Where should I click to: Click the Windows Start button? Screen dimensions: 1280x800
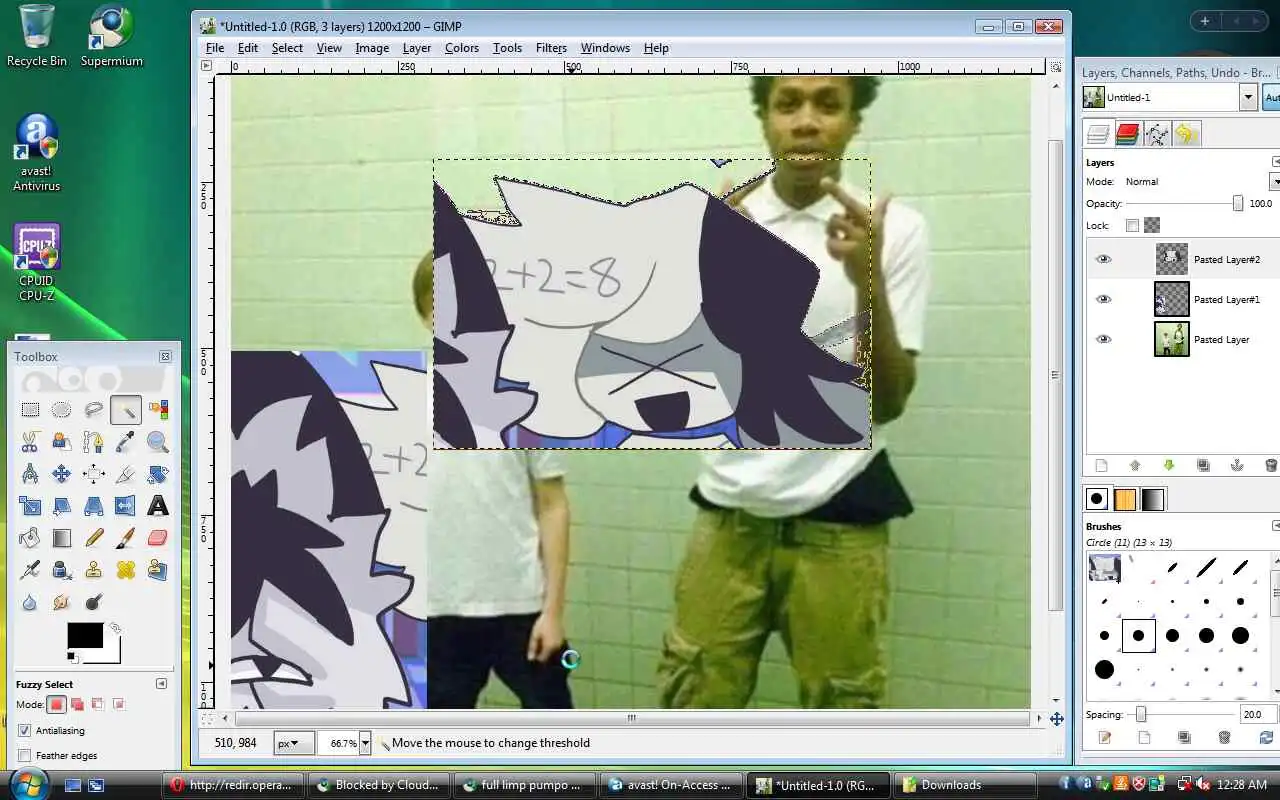(x=27, y=784)
